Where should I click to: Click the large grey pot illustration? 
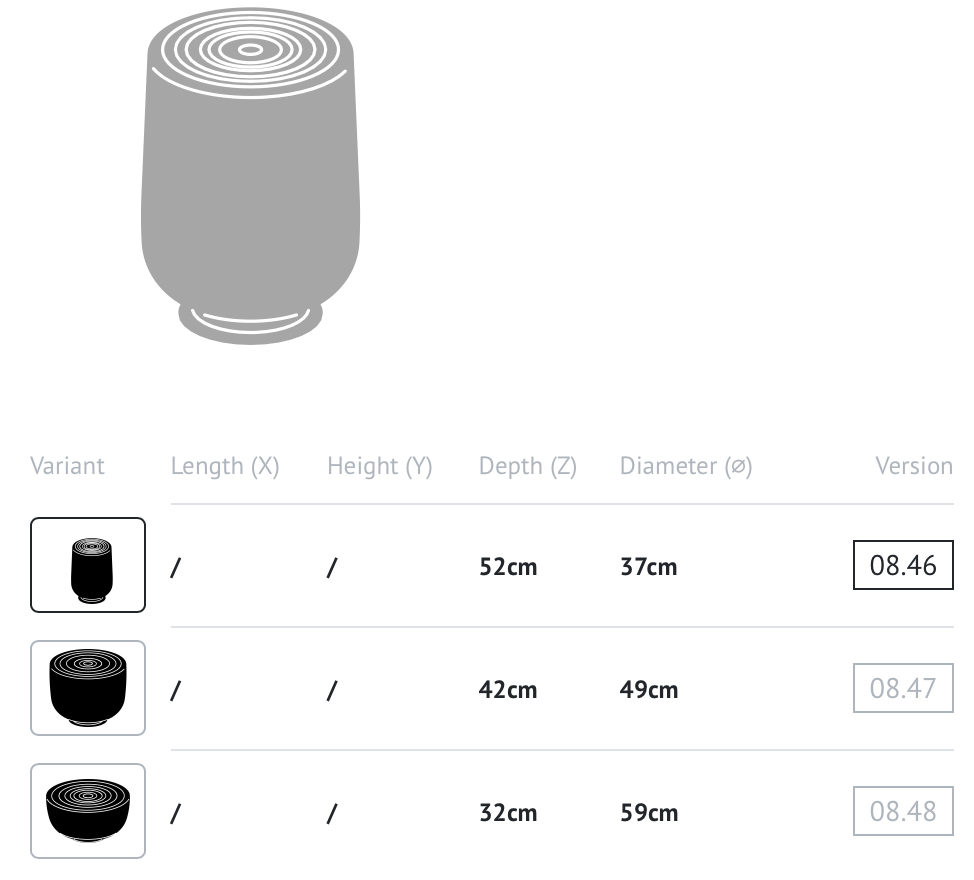(250, 176)
